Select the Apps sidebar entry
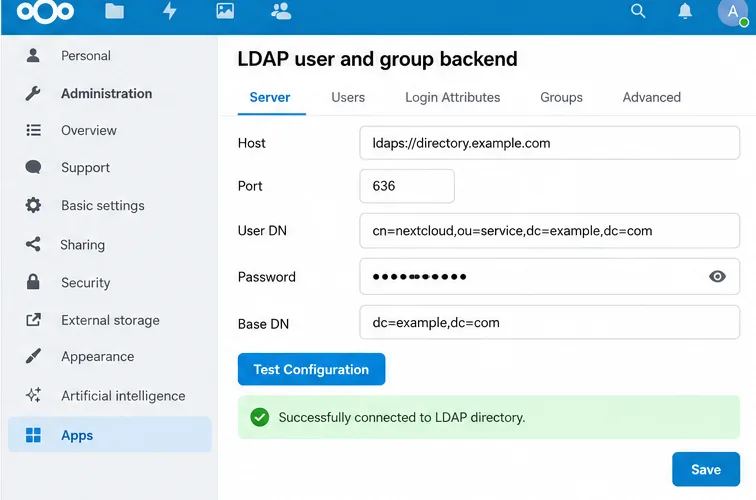 (109, 435)
